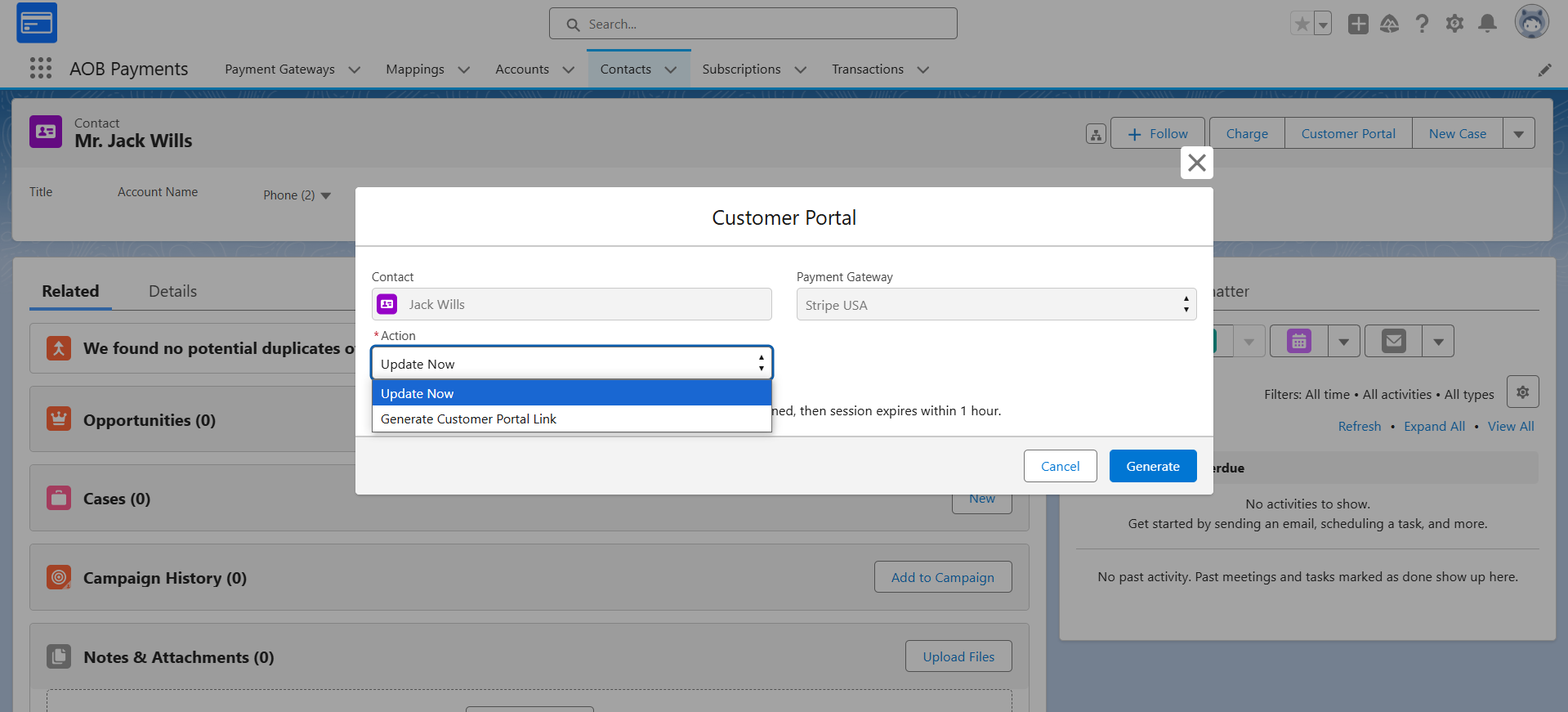Open the activity timeline filter settings gear
Screen dimensions: 1568x712
click(x=1523, y=392)
